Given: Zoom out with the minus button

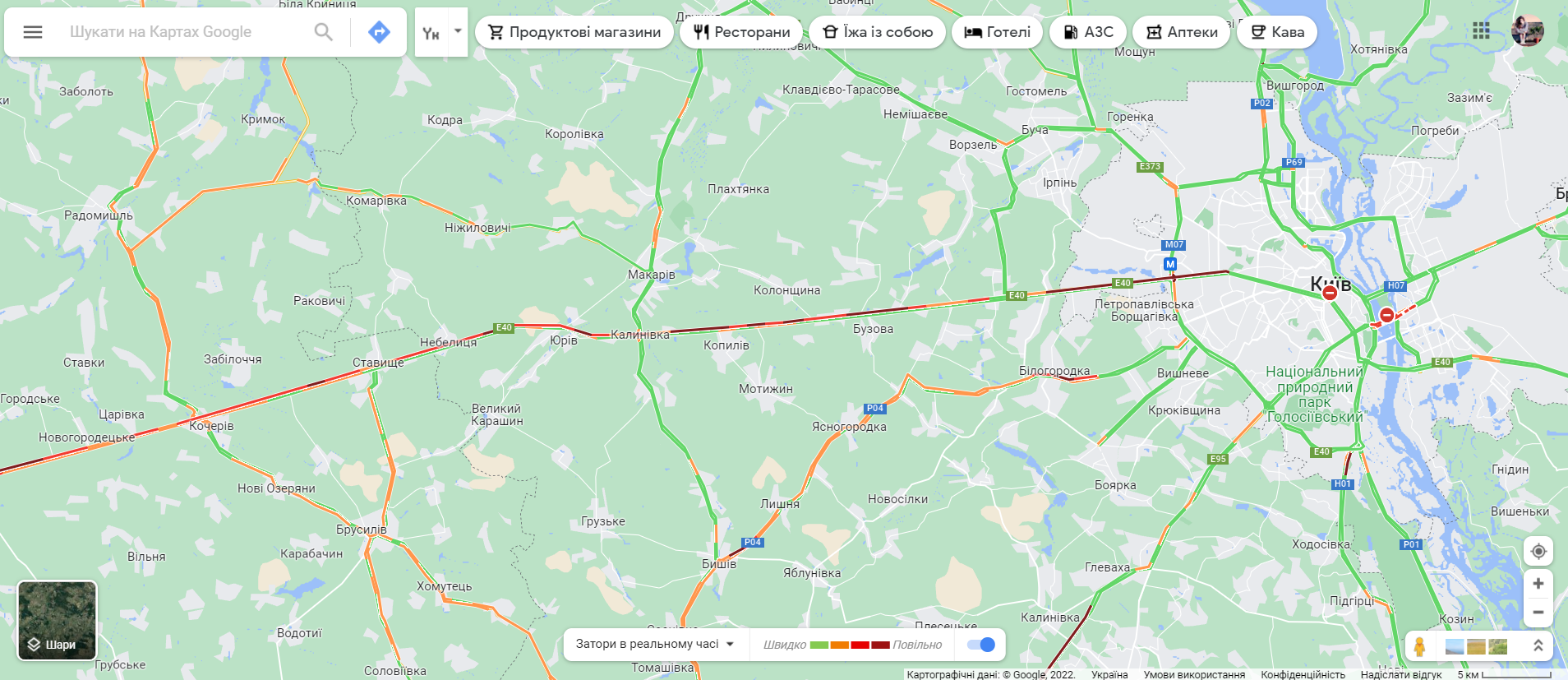Looking at the screenshot, I should tap(1538, 612).
